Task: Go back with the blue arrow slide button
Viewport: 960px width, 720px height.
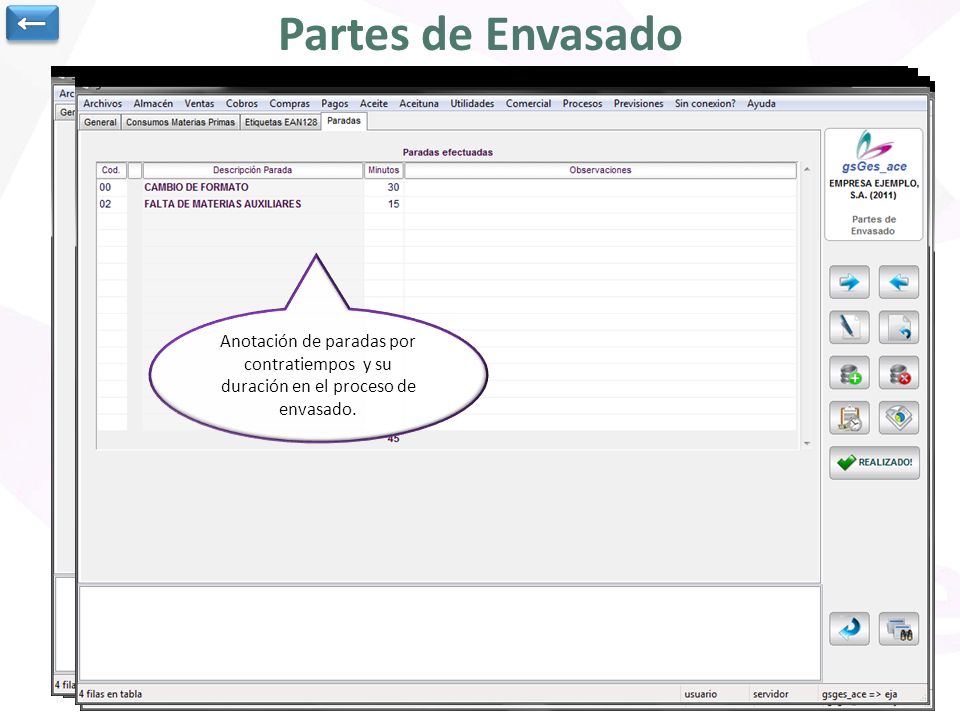Action: 32,23
